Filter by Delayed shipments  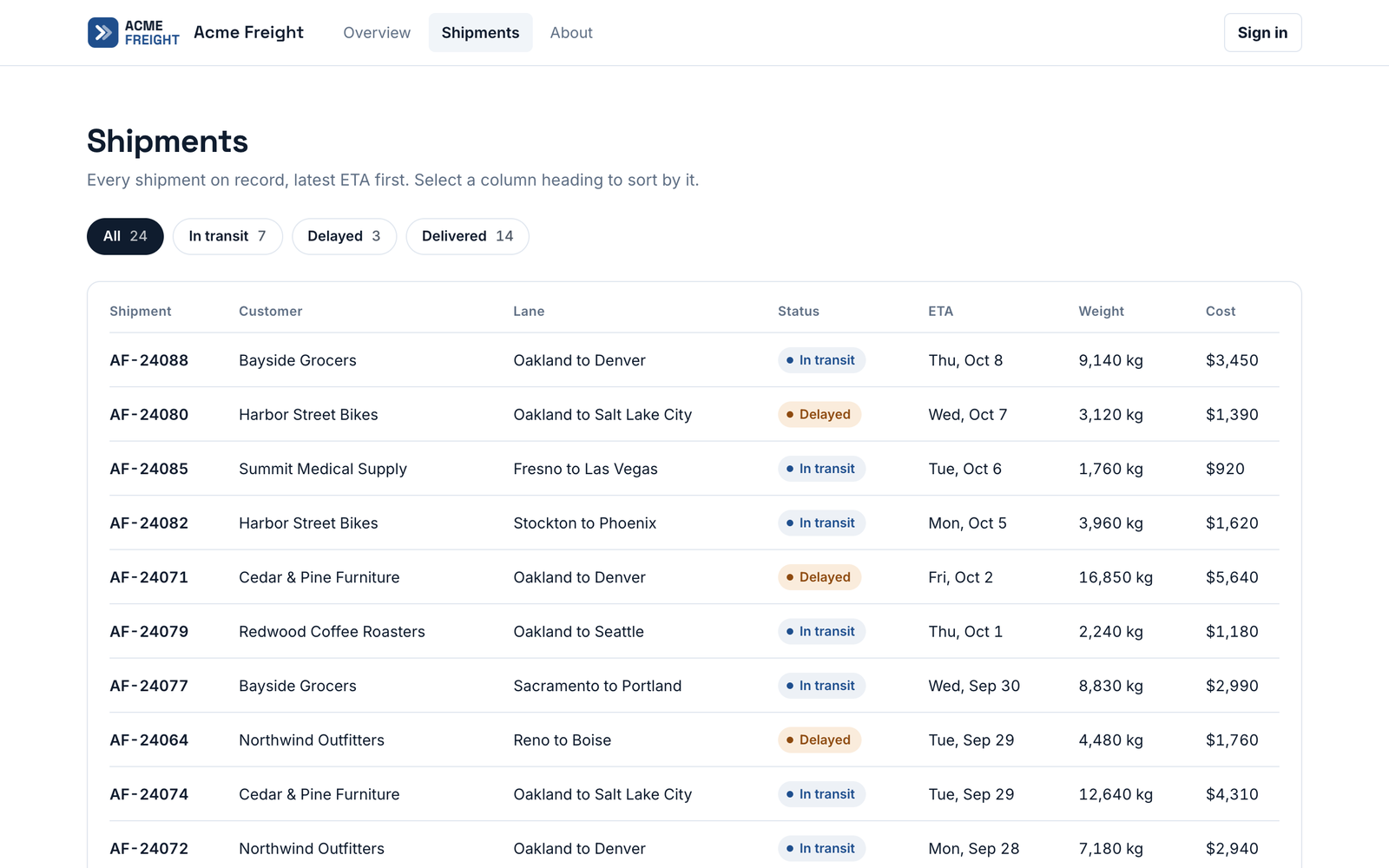pyautogui.click(x=344, y=236)
